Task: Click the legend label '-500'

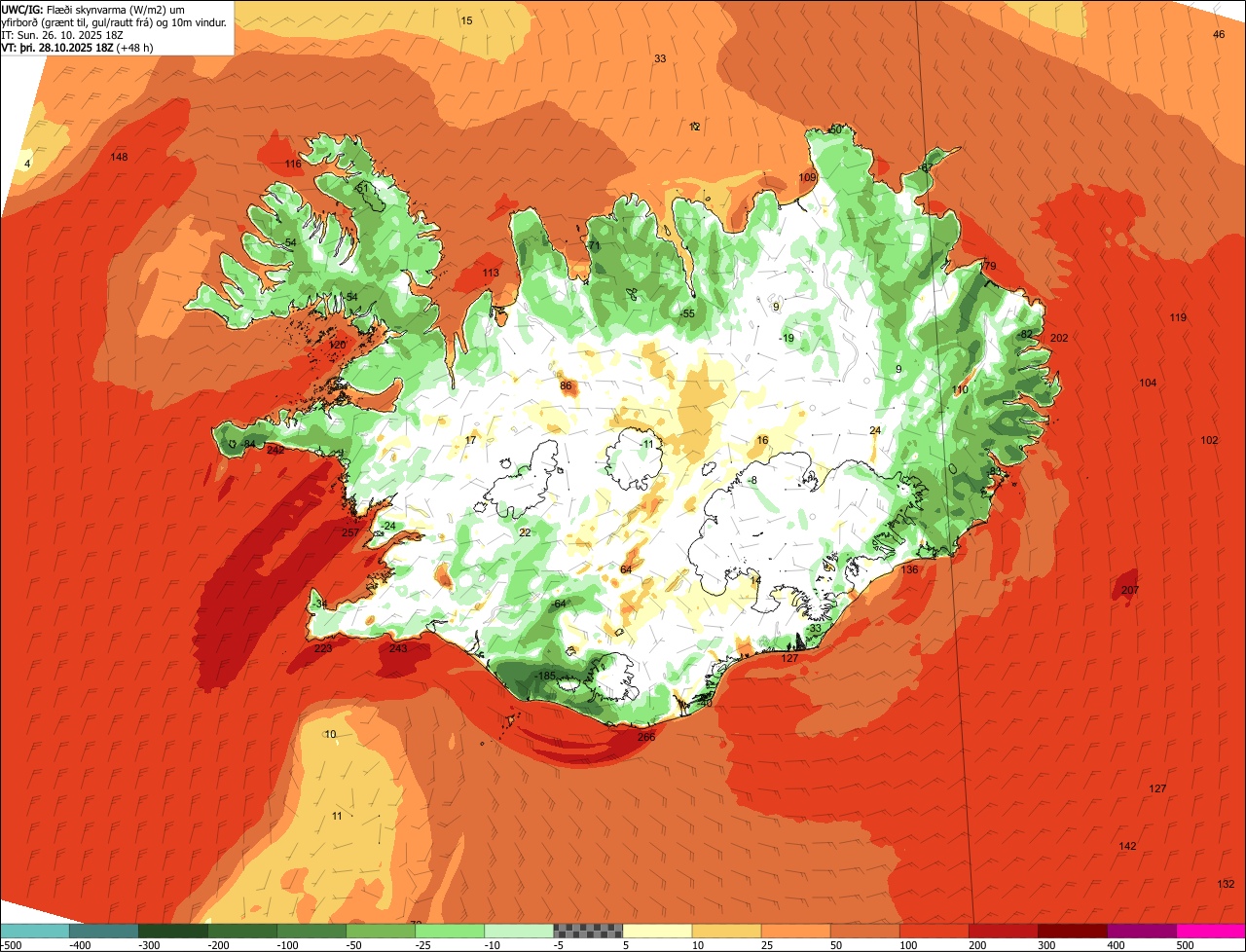Action: click(x=11, y=945)
